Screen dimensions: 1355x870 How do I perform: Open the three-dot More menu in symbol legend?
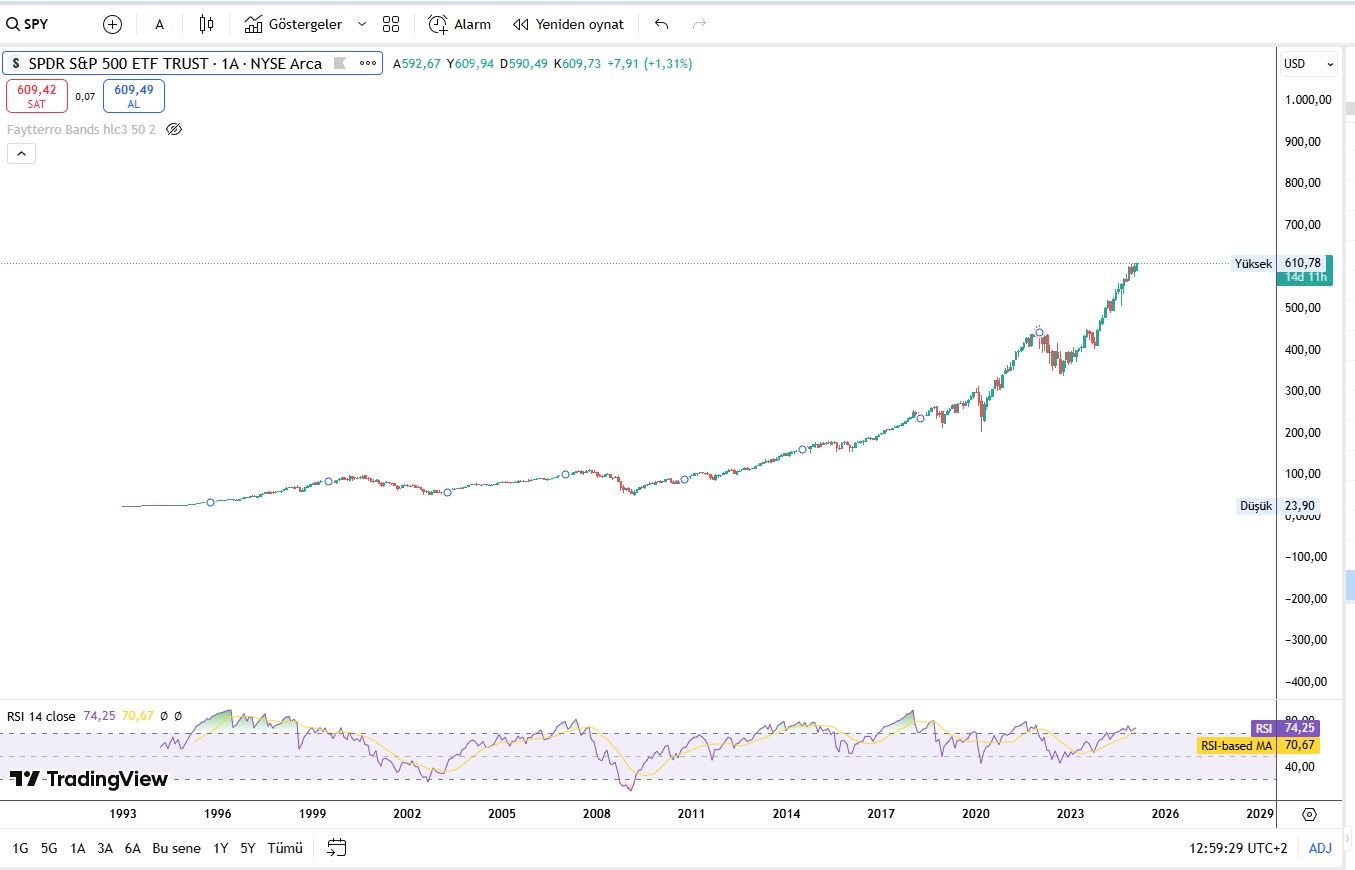(x=367, y=63)
